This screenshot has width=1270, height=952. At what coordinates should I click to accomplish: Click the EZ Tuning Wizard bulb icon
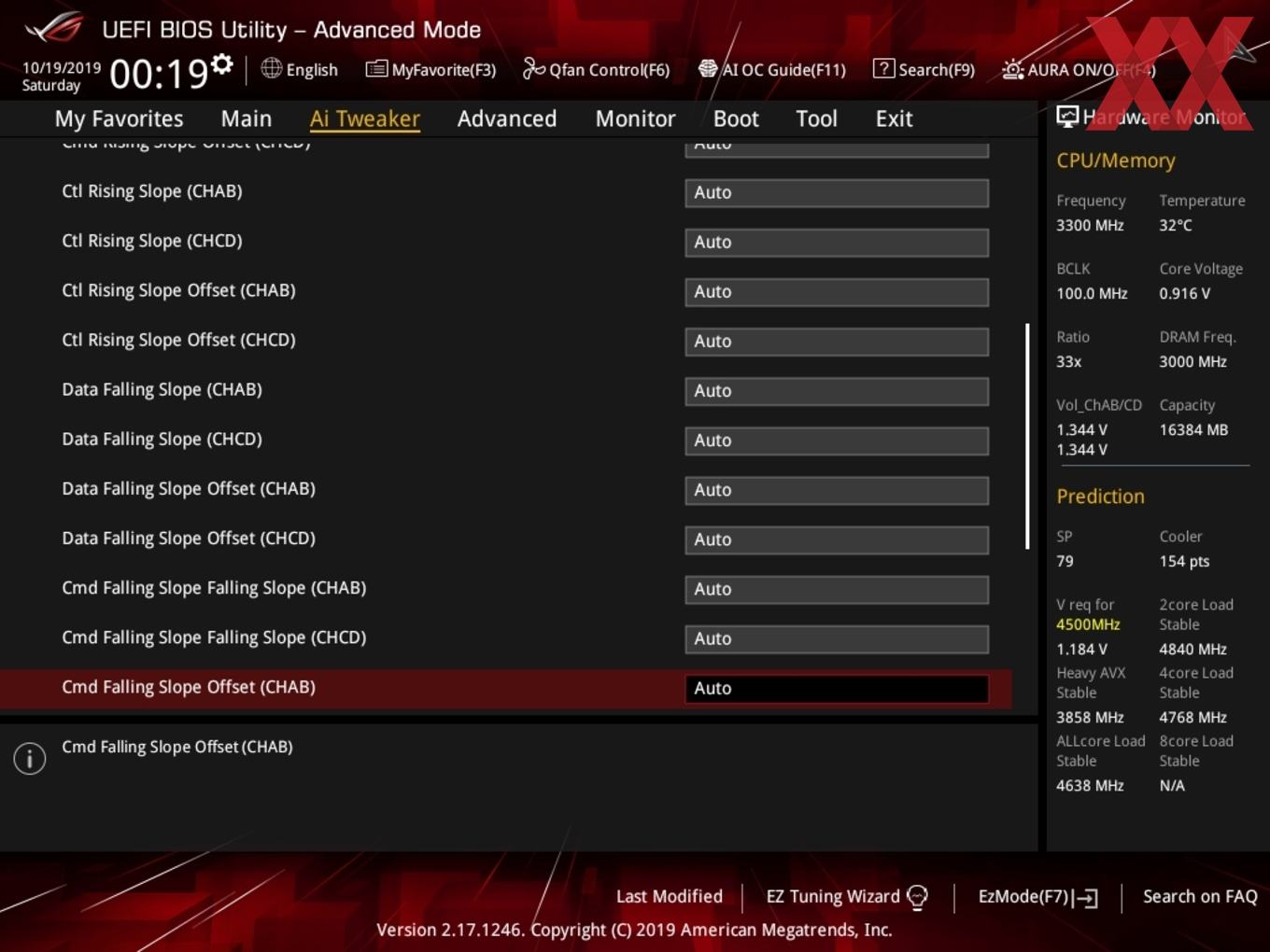click(x=917, y=897)
